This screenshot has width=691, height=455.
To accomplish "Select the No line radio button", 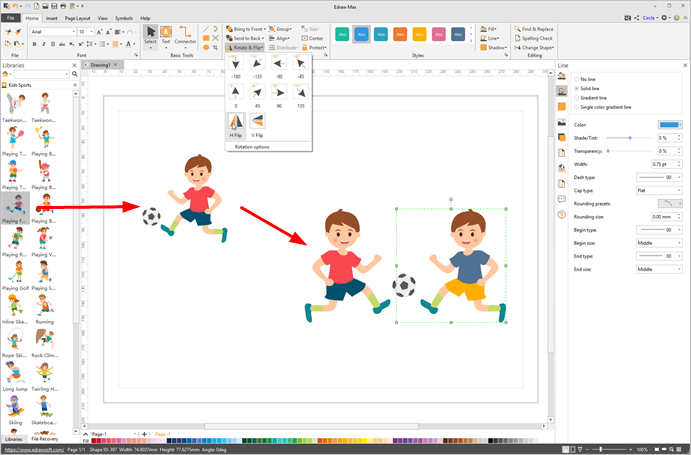I will (x=576, y=79).
